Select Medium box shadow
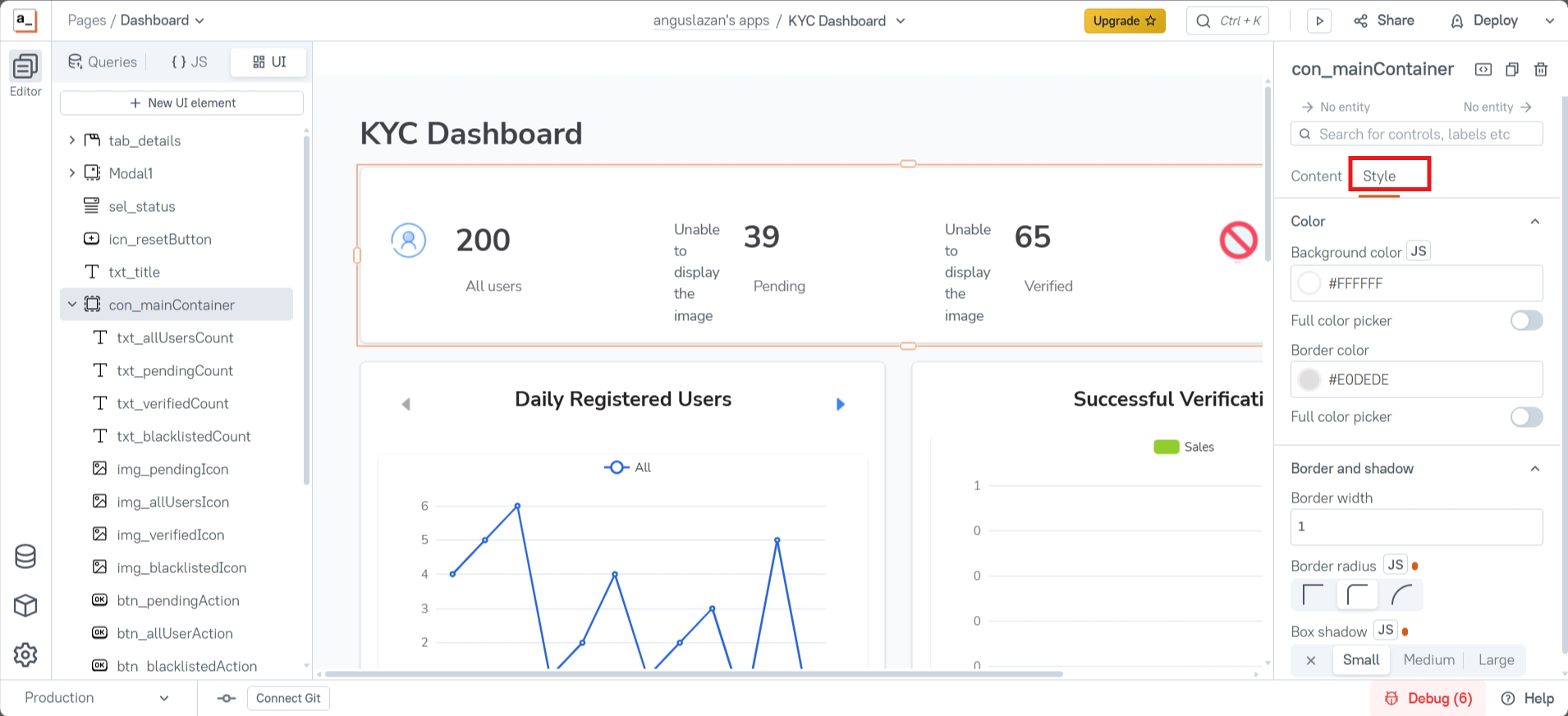The image size is (1568, 716). pos(1428,660)
